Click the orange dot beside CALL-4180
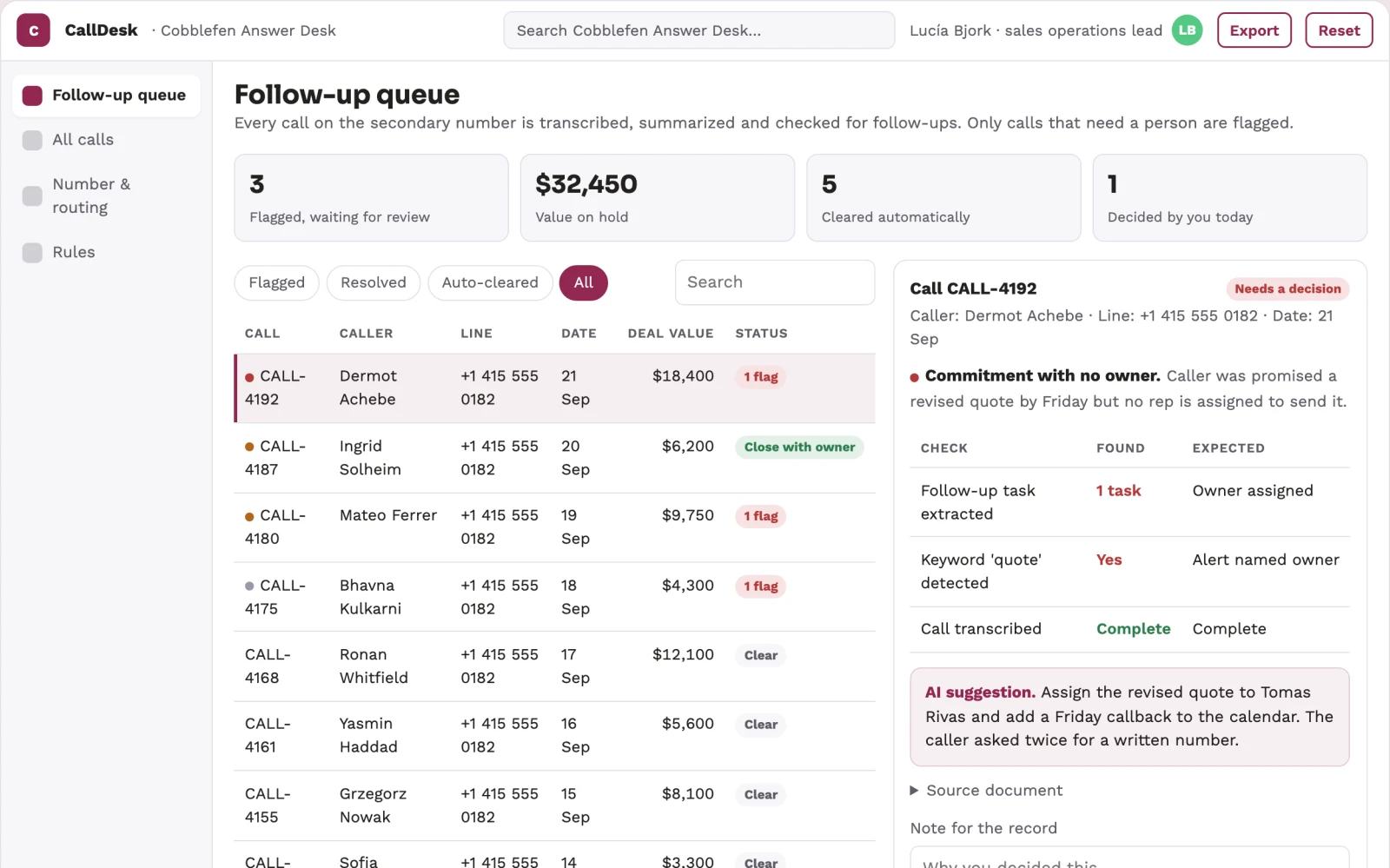This screenshot has width=1390, height=868. tap(249, 516)
